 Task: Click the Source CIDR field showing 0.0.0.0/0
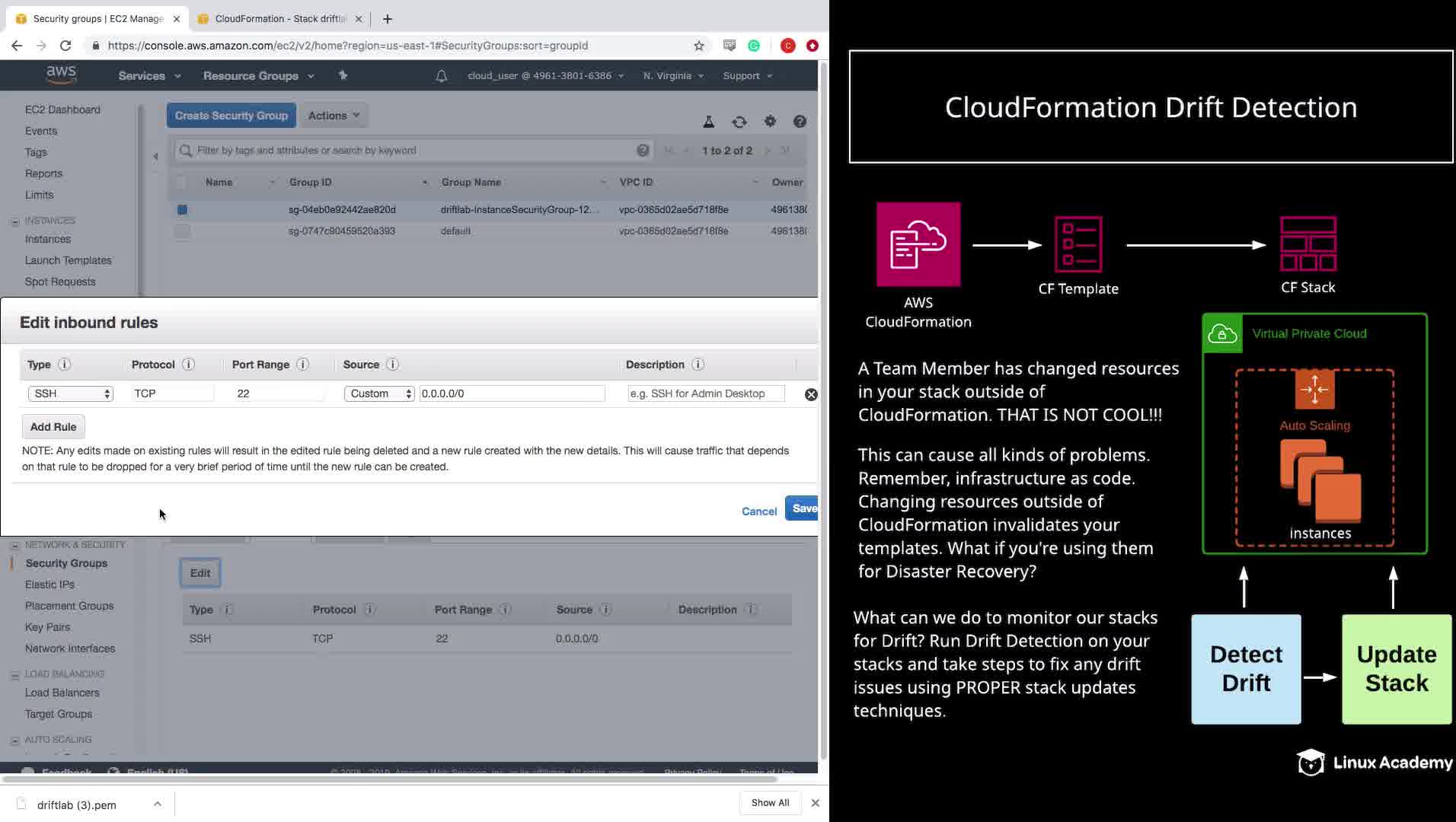tap(512, 393)
